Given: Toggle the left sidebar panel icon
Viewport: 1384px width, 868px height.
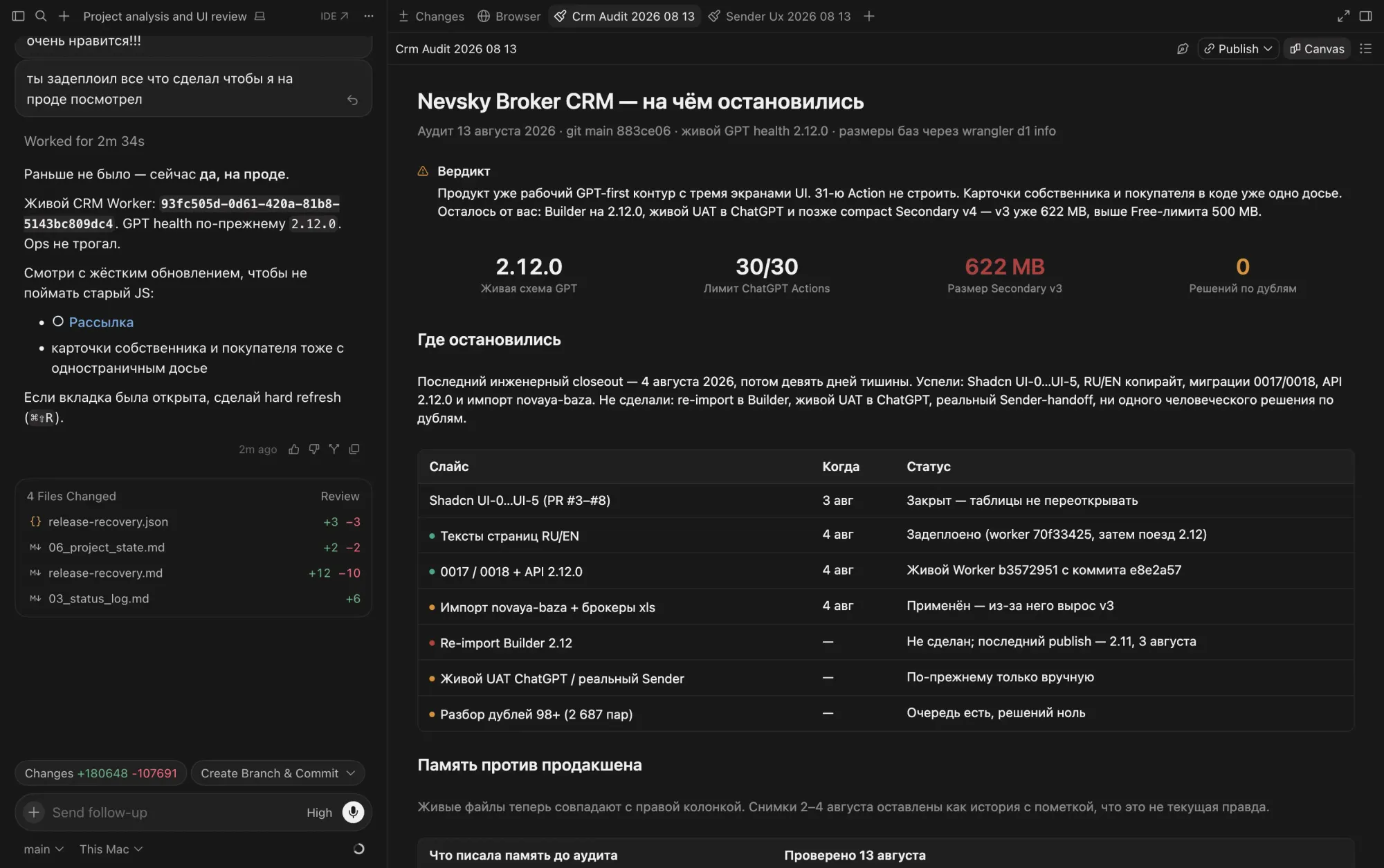Looking at the screenshot, I should pos(19,16).
